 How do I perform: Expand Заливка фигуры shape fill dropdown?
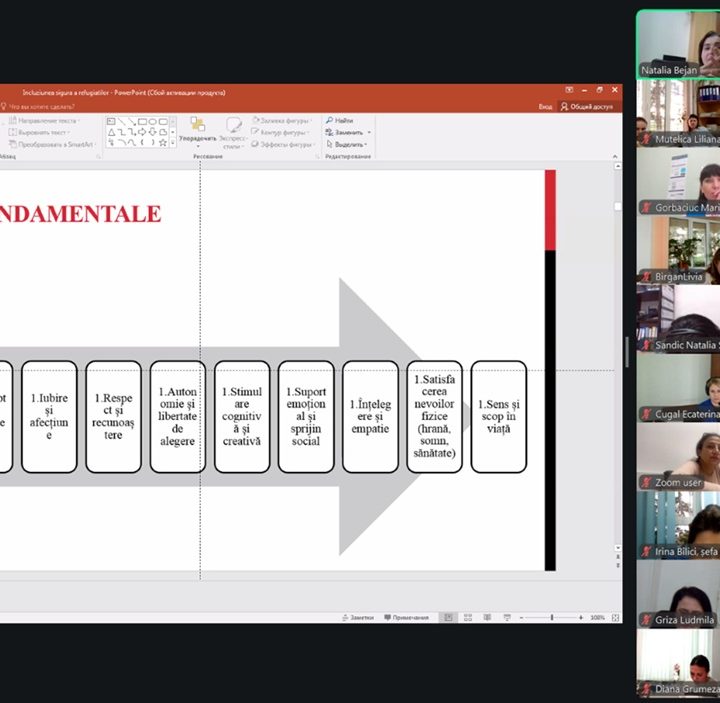click(283, 120)
